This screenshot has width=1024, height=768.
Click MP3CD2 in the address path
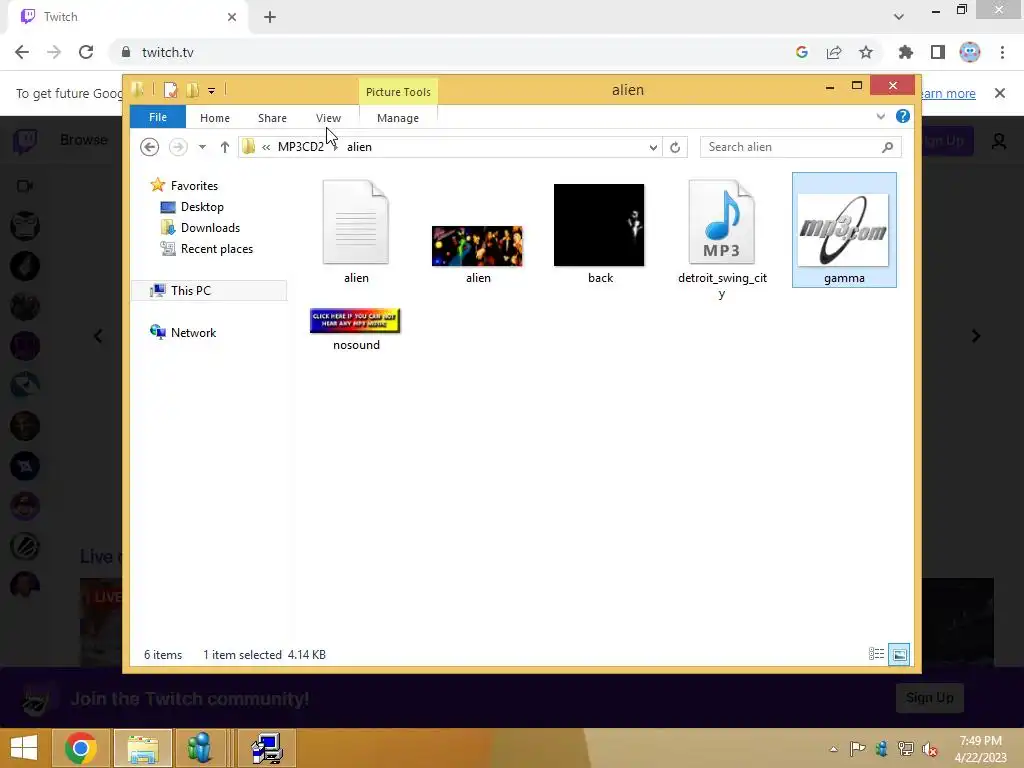300,146
